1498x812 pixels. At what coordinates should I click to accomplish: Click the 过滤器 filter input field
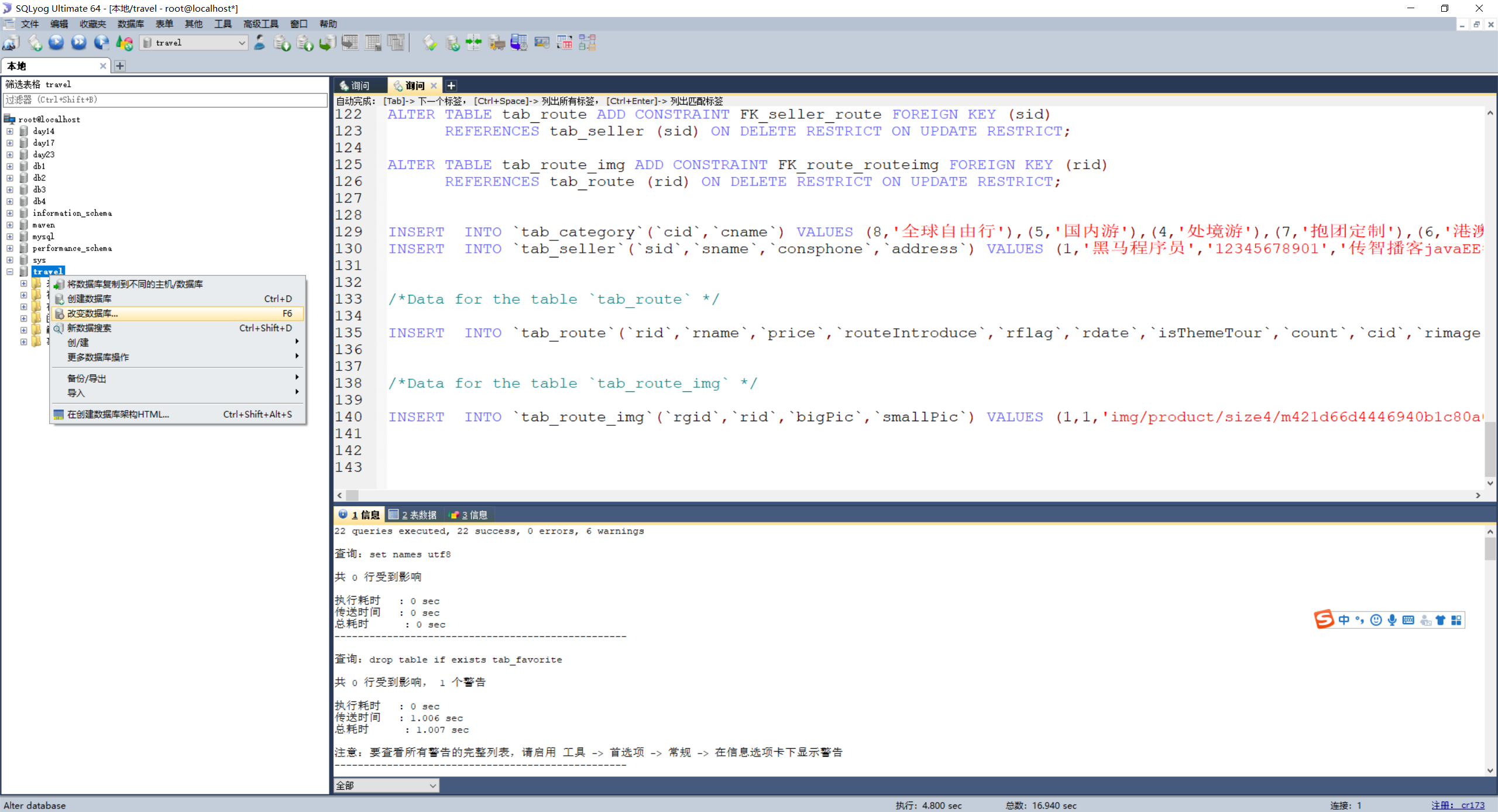165,100
